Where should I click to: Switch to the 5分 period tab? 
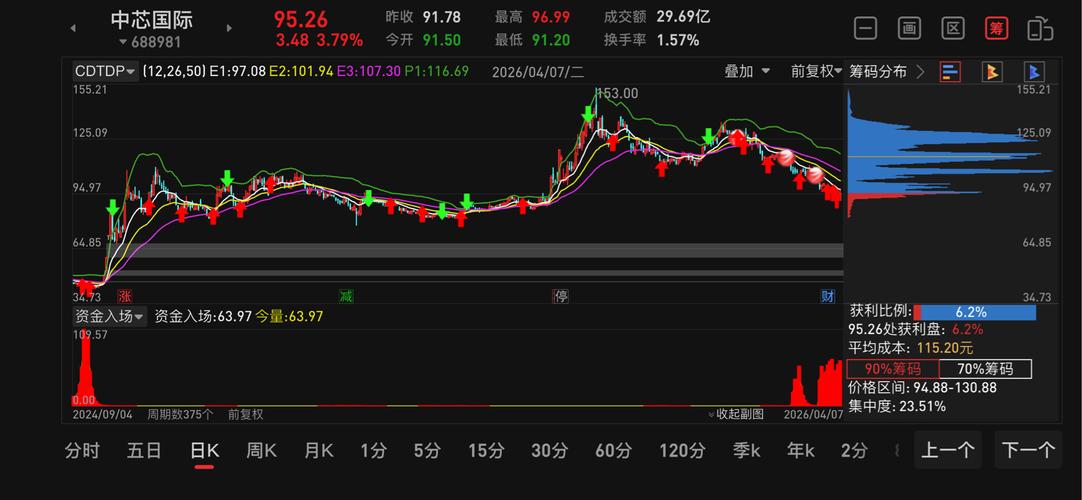pyautogui.click(x=427, y=451)
